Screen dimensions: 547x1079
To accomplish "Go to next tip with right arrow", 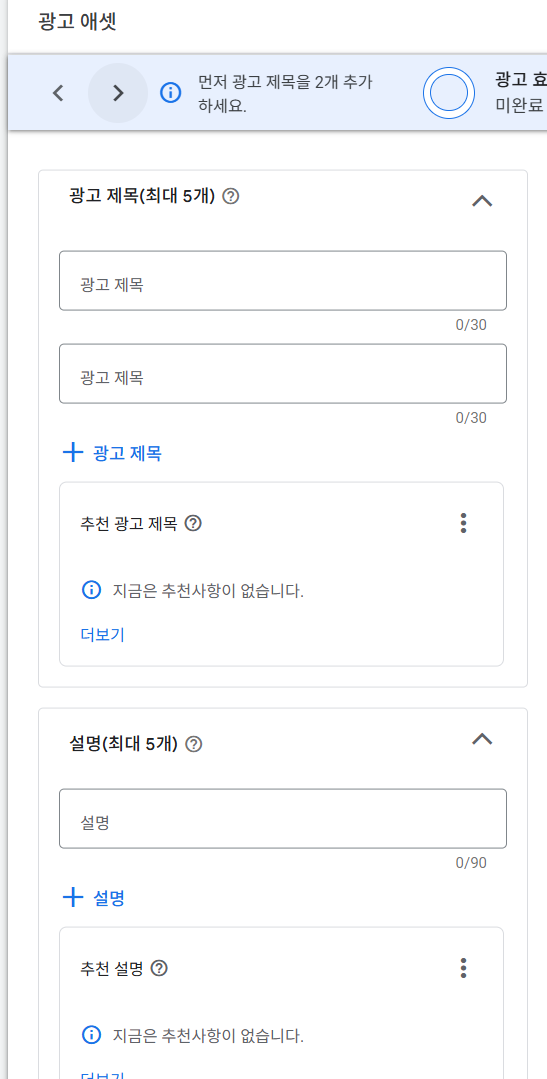I will click(x=118, y=93).
